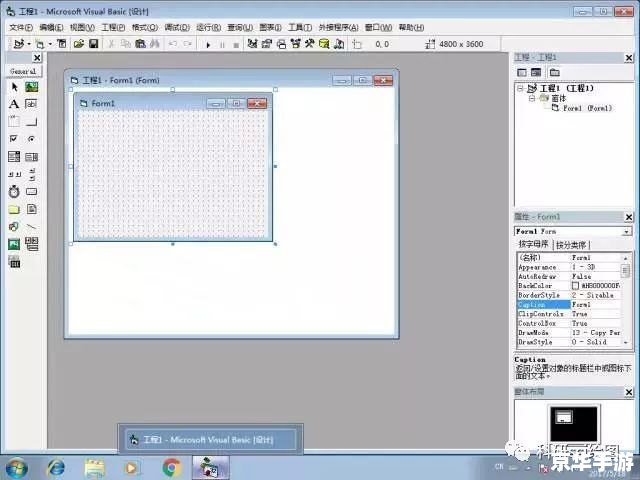Select the Timer control (stopwatch icon)
This screenshot has width=640, height=480.
(14, 191)
